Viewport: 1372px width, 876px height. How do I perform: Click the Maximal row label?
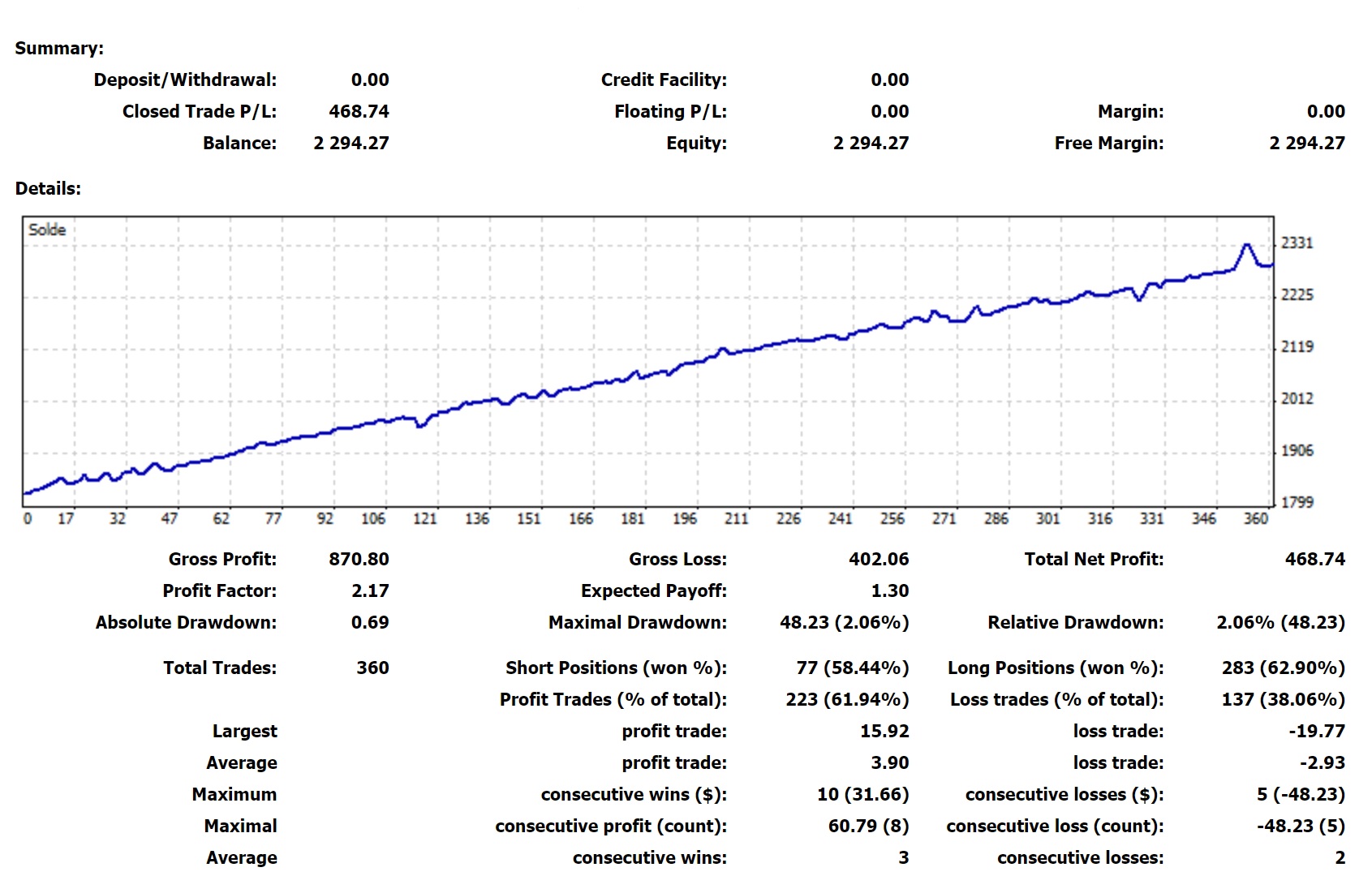240,826
